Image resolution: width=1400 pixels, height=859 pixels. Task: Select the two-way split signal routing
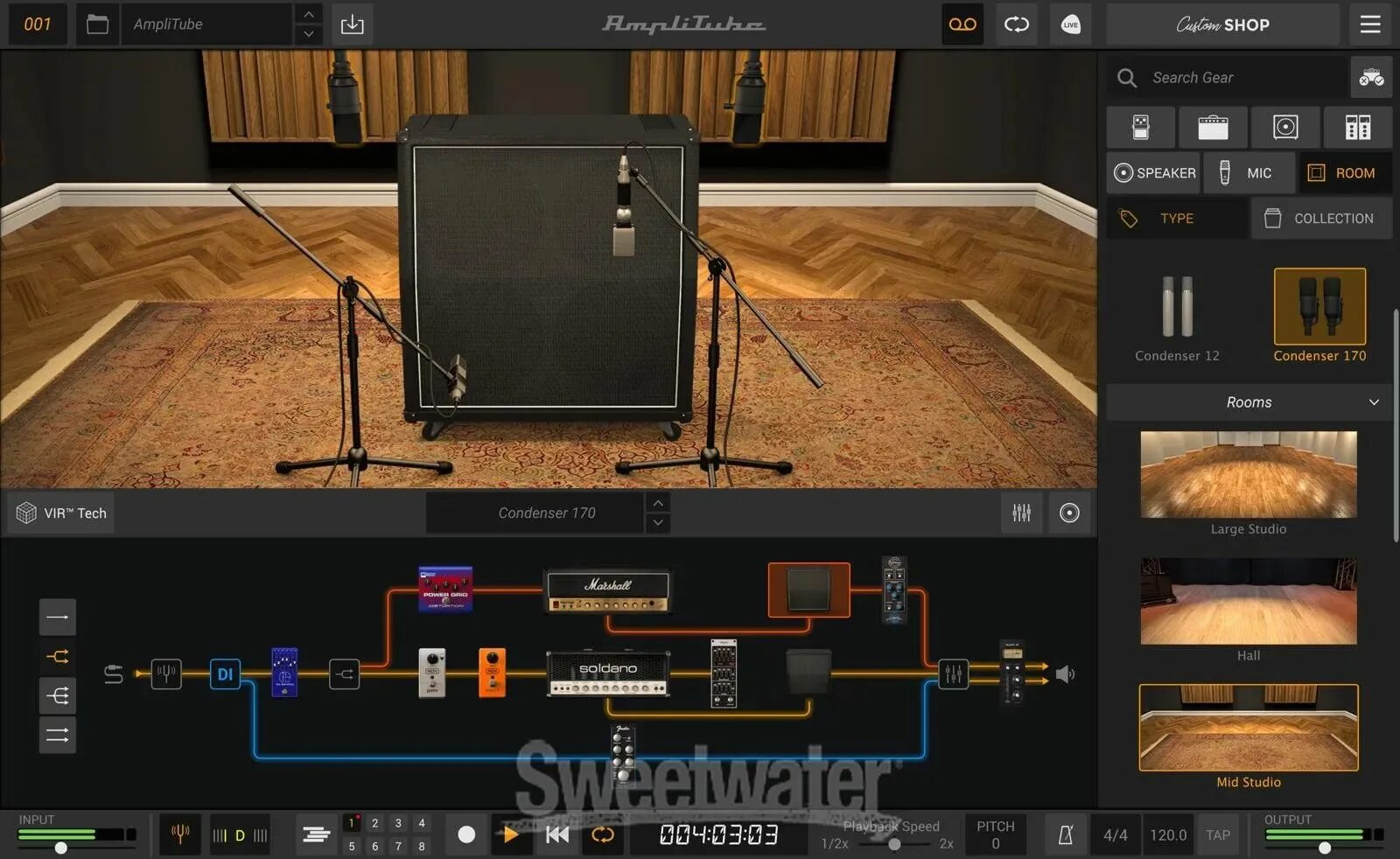(x=58, y=656)
